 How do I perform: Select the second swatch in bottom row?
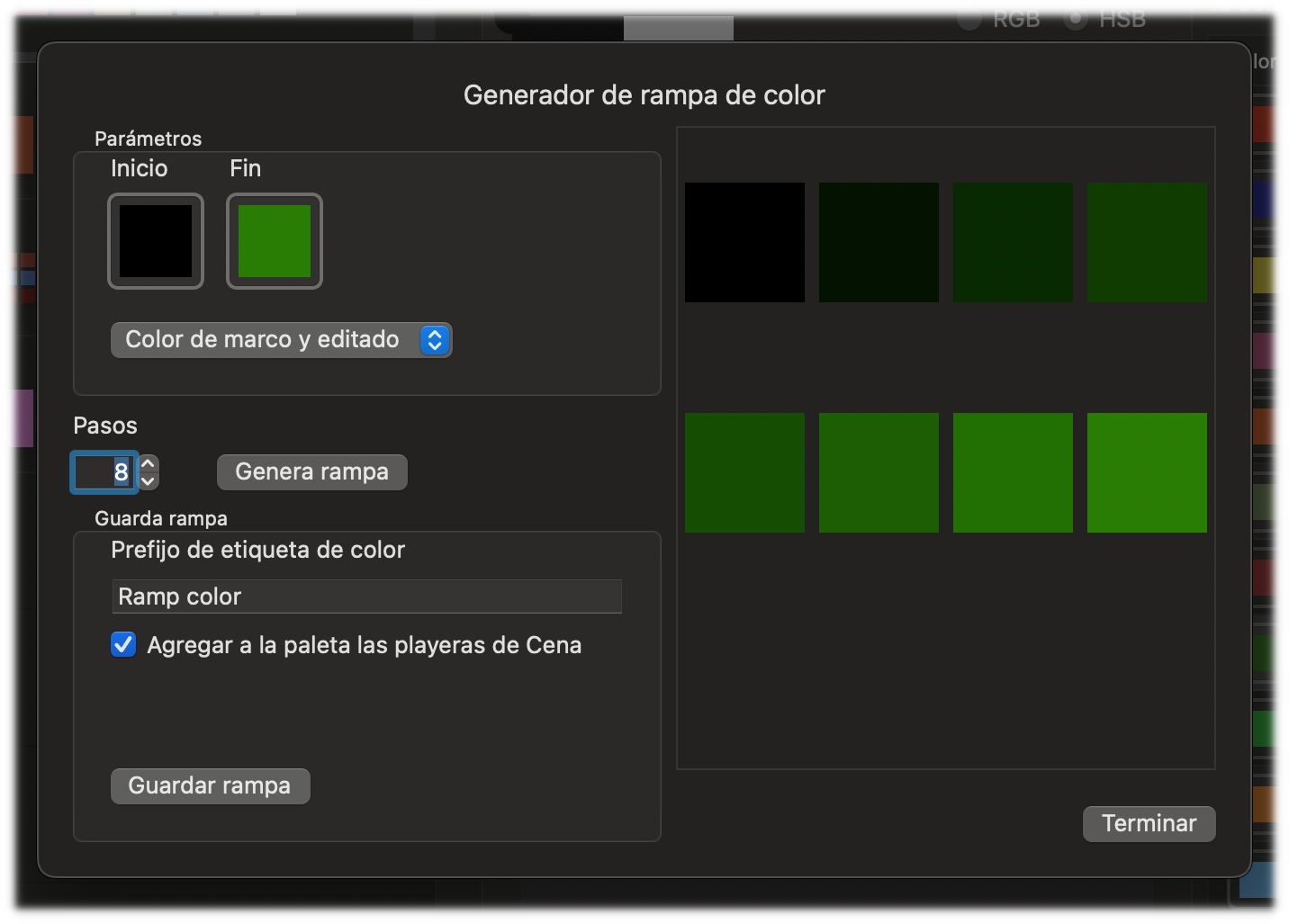pos(879,472)
